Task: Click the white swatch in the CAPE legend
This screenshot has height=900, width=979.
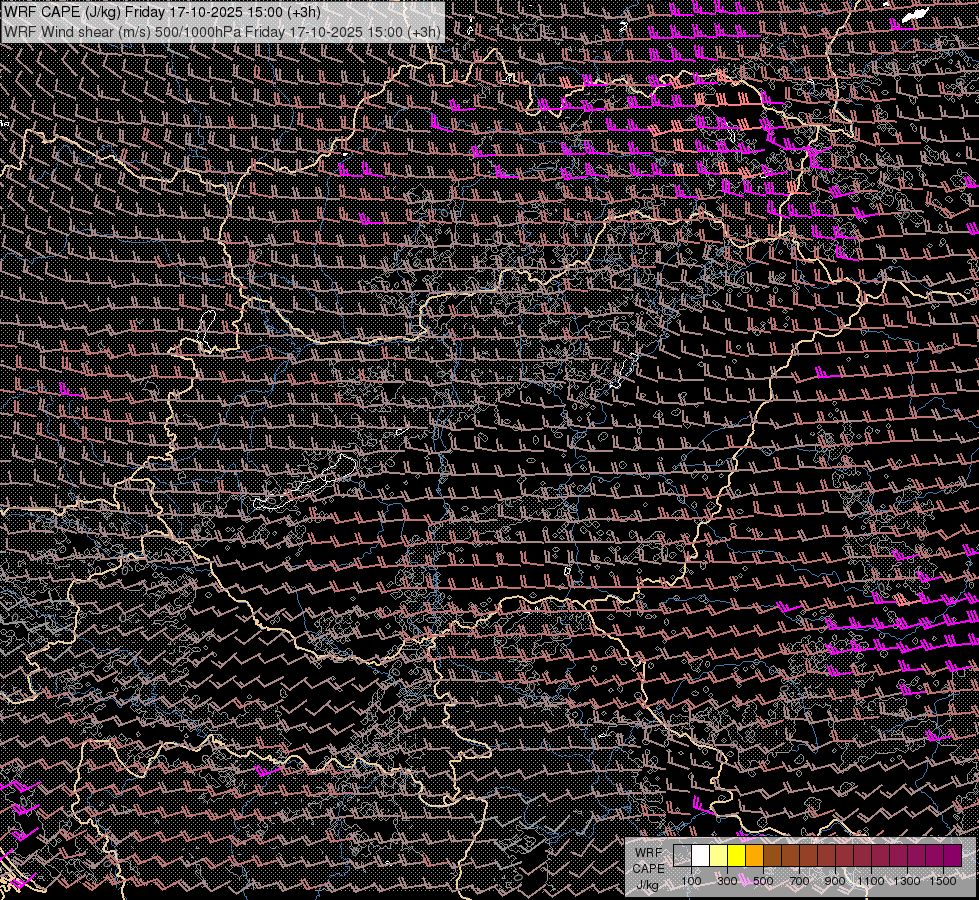Action: click(x=700, y=856)
